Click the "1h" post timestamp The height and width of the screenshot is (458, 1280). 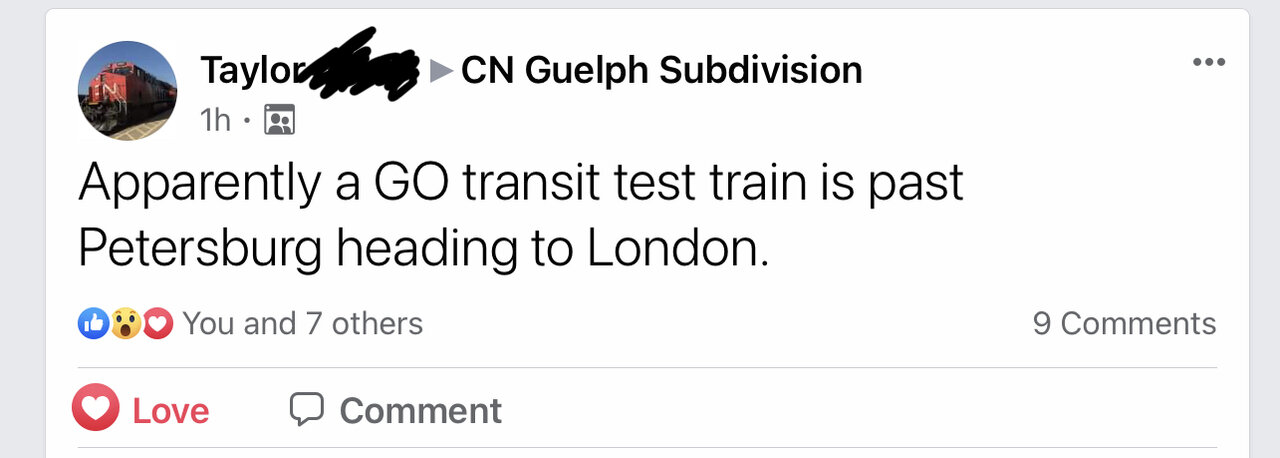pos(215,121)
